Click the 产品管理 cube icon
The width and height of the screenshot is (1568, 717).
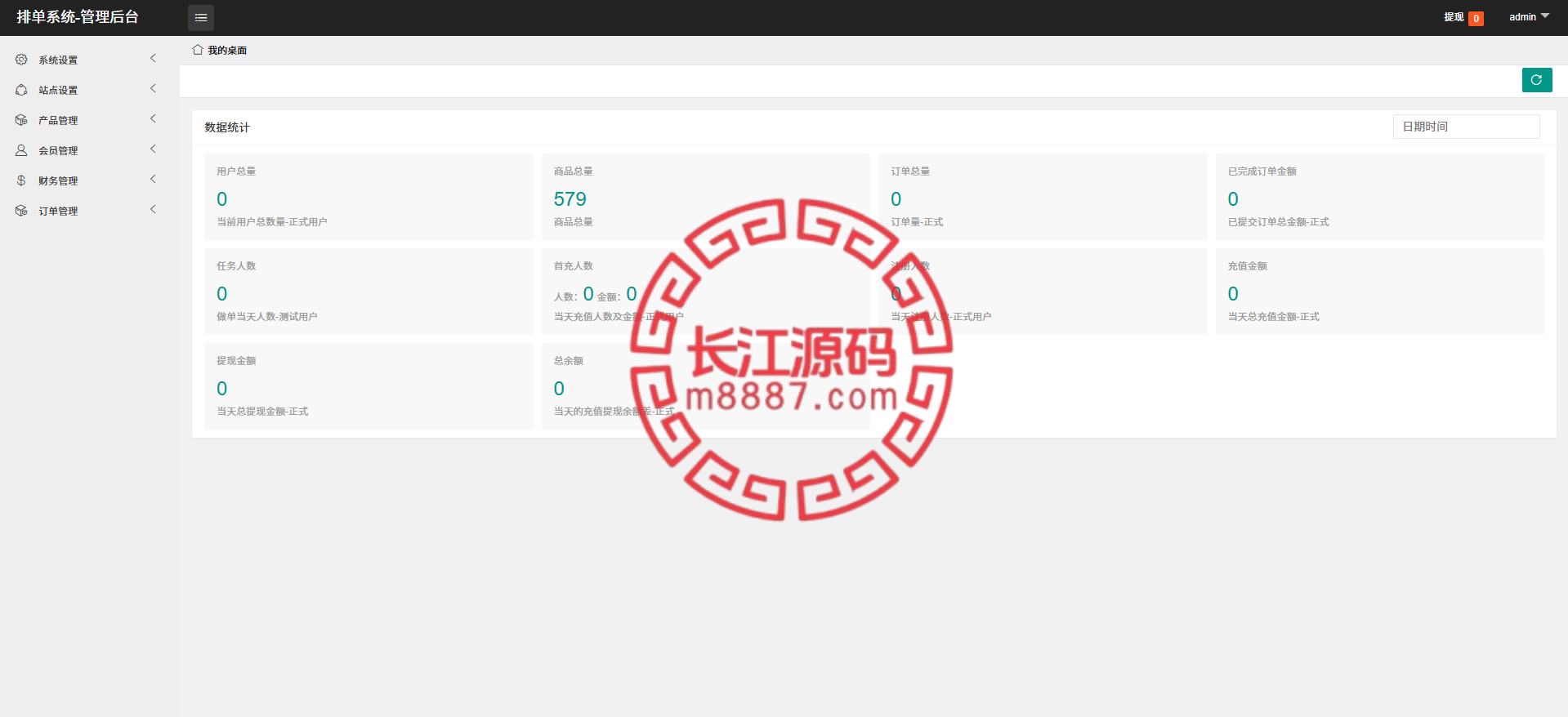pos(21,120)
